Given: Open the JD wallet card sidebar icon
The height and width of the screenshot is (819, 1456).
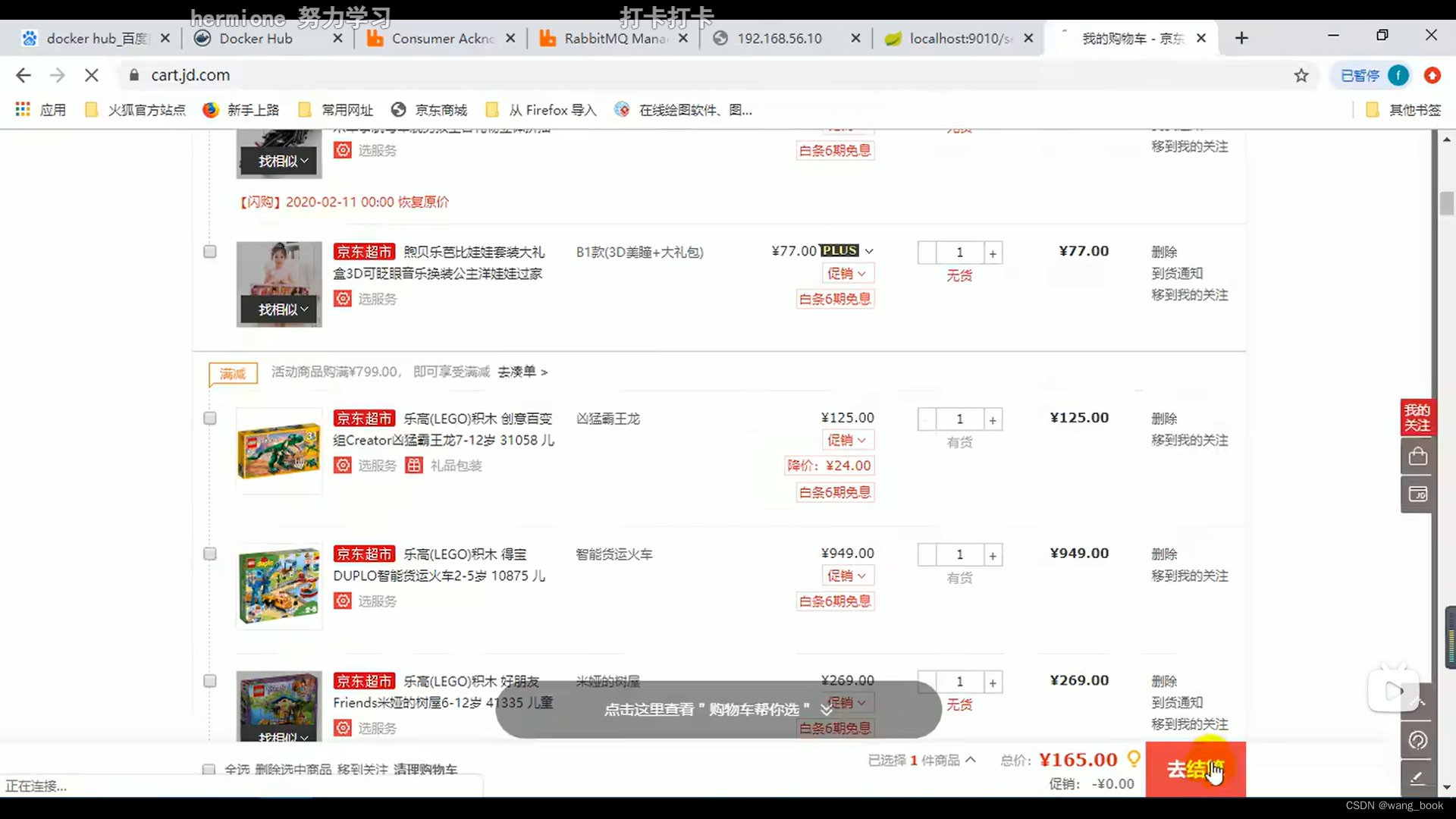Looking at the screenshot, I should click(x=1417, y=494).
